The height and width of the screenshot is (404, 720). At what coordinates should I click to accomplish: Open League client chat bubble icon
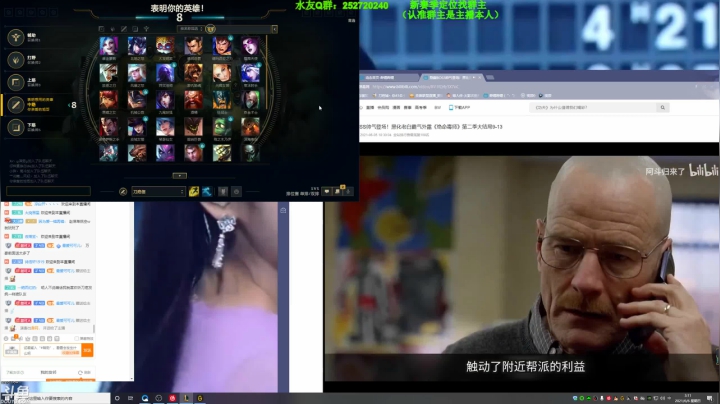click(x=326, y=191)
